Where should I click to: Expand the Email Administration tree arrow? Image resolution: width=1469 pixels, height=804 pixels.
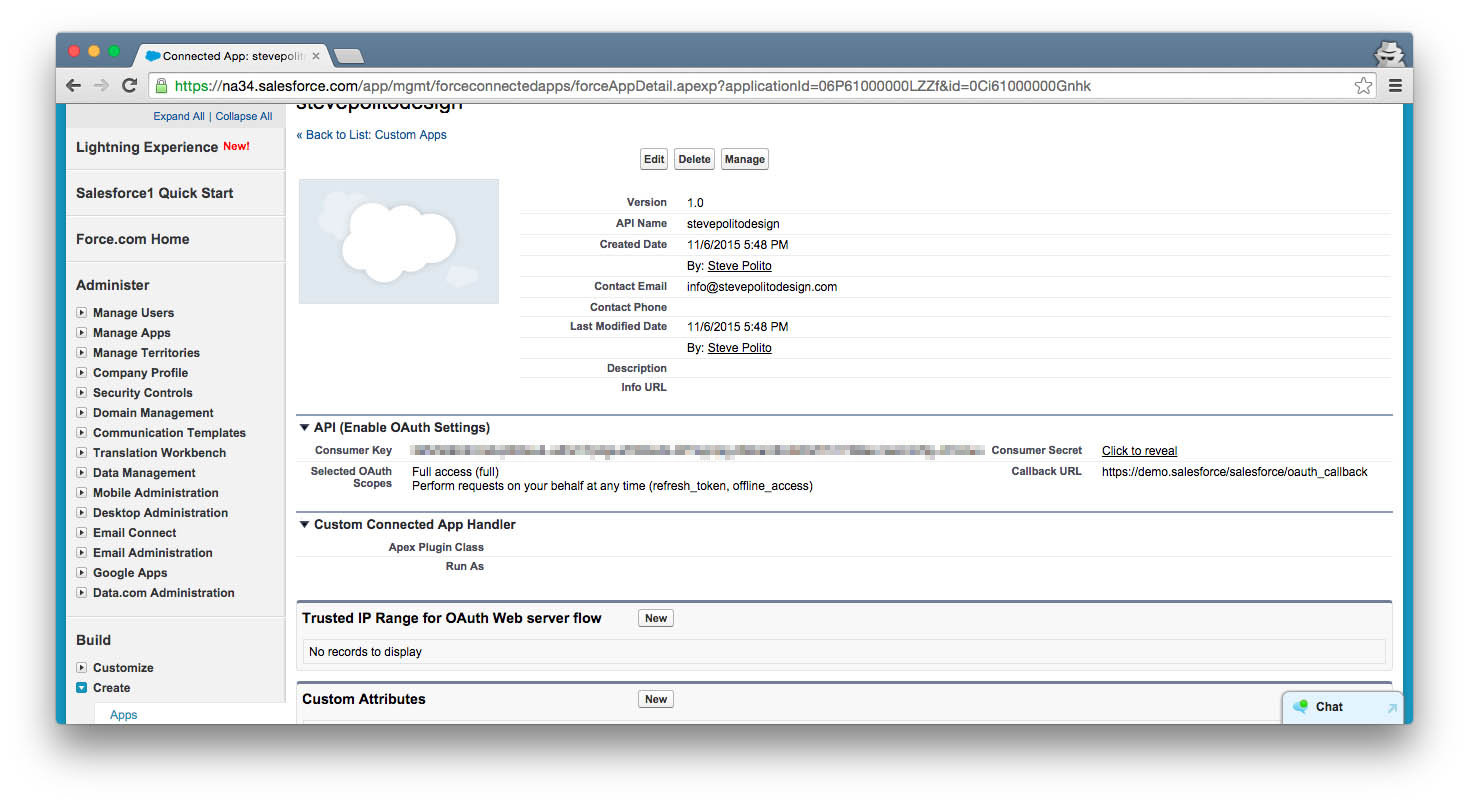click(82, 553)
